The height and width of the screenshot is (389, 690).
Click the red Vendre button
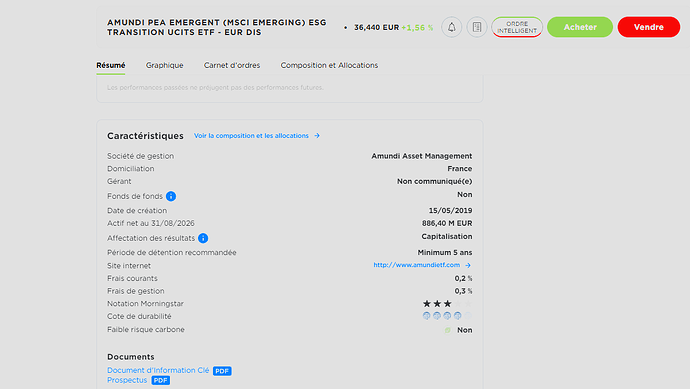pos(649,27)
